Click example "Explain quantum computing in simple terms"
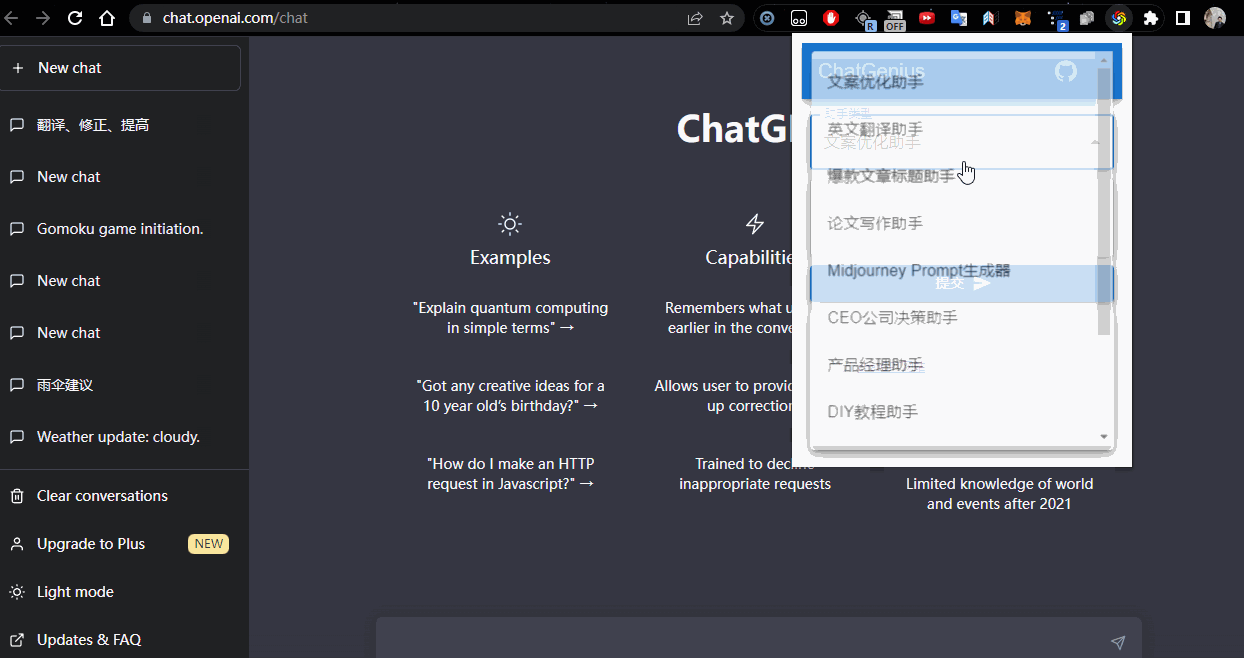This screenshot has height=658, width=1244. click(510, 318)
